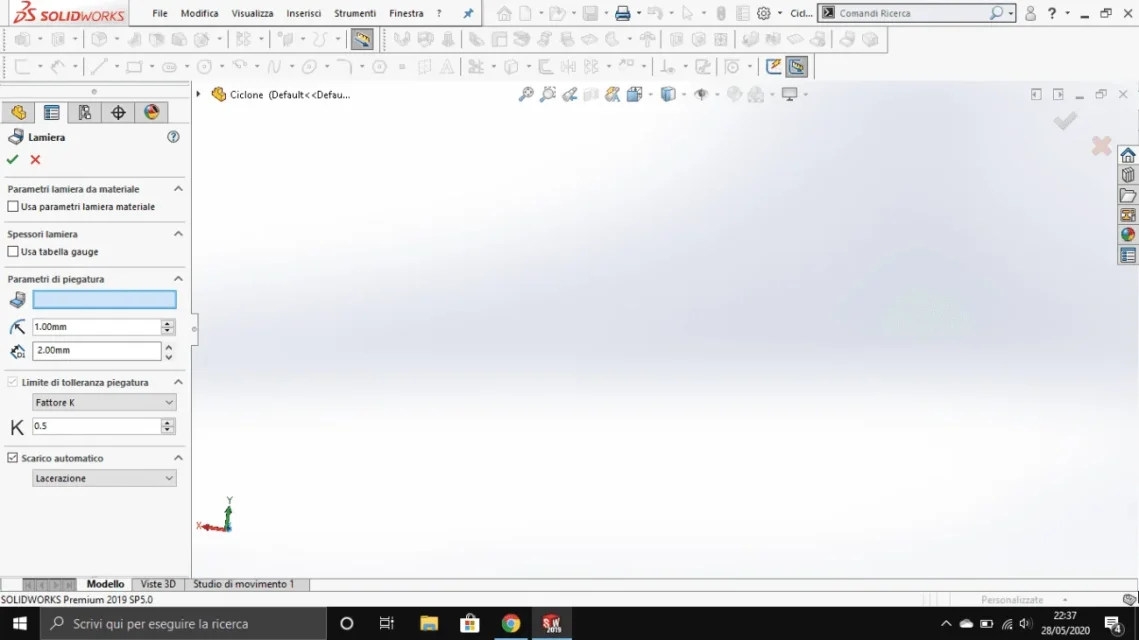Select the highlighted Measure tool icon
The image size is (1139, 640).
(x=362, y=39)
